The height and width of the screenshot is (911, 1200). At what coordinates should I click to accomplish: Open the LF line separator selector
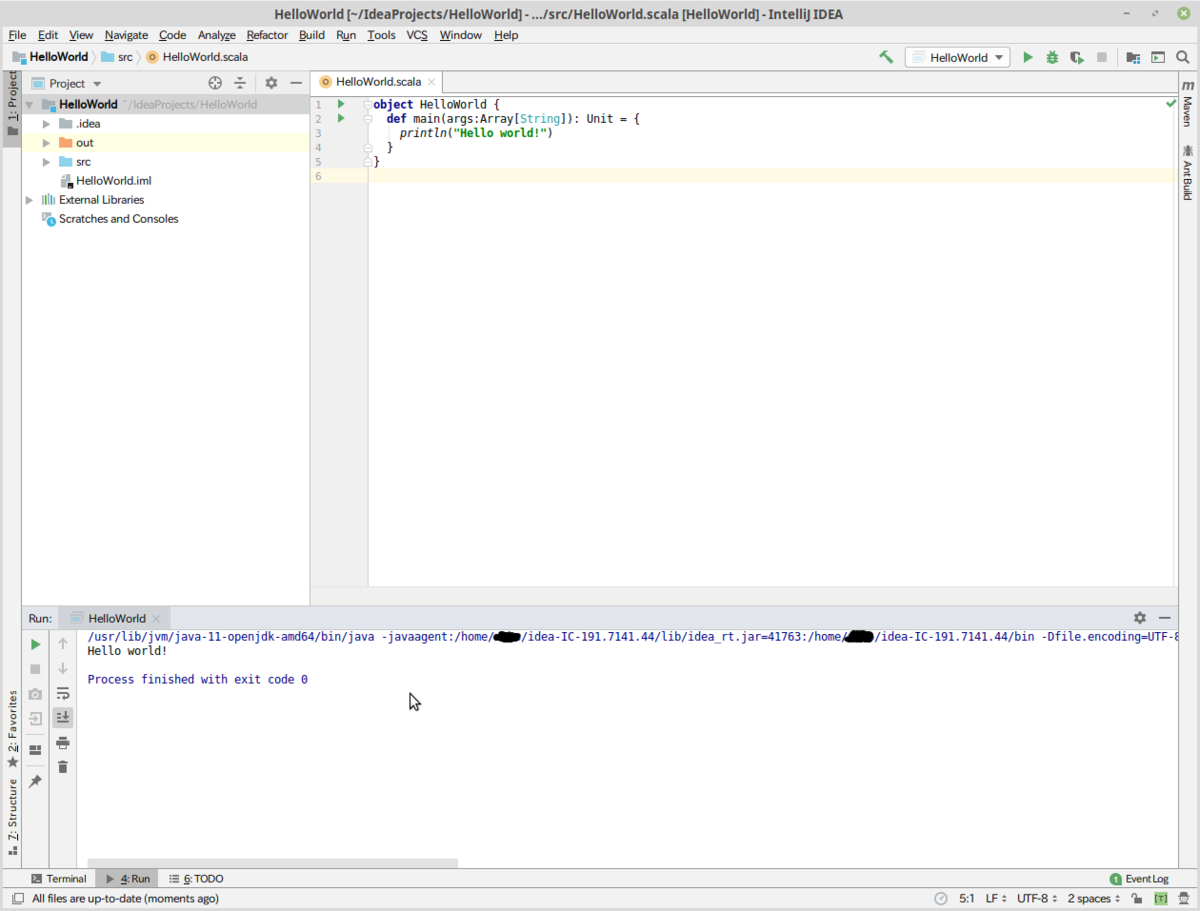tap(996, 898)
